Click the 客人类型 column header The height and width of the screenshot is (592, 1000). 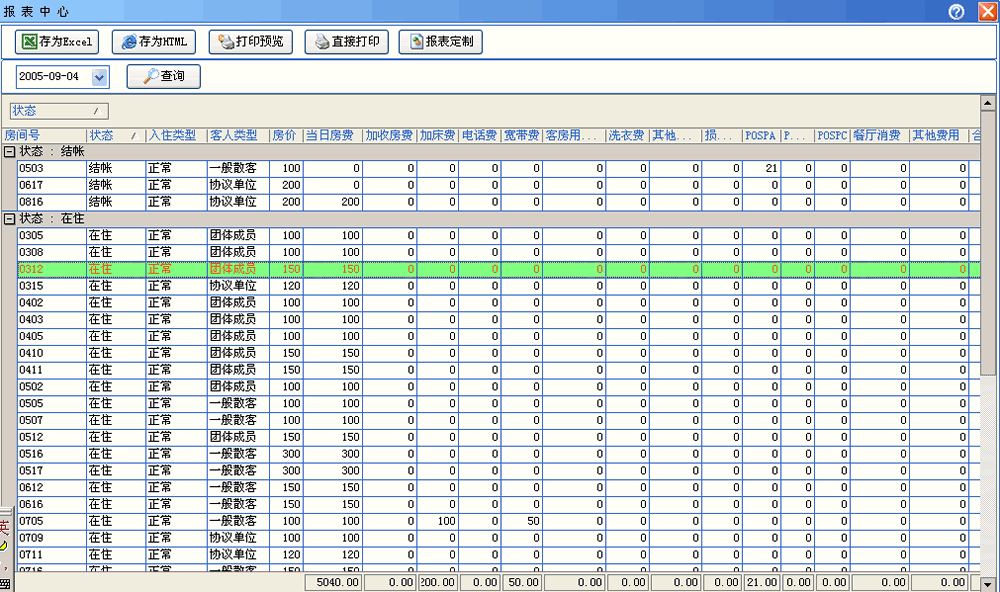click(x=232, y=135)
